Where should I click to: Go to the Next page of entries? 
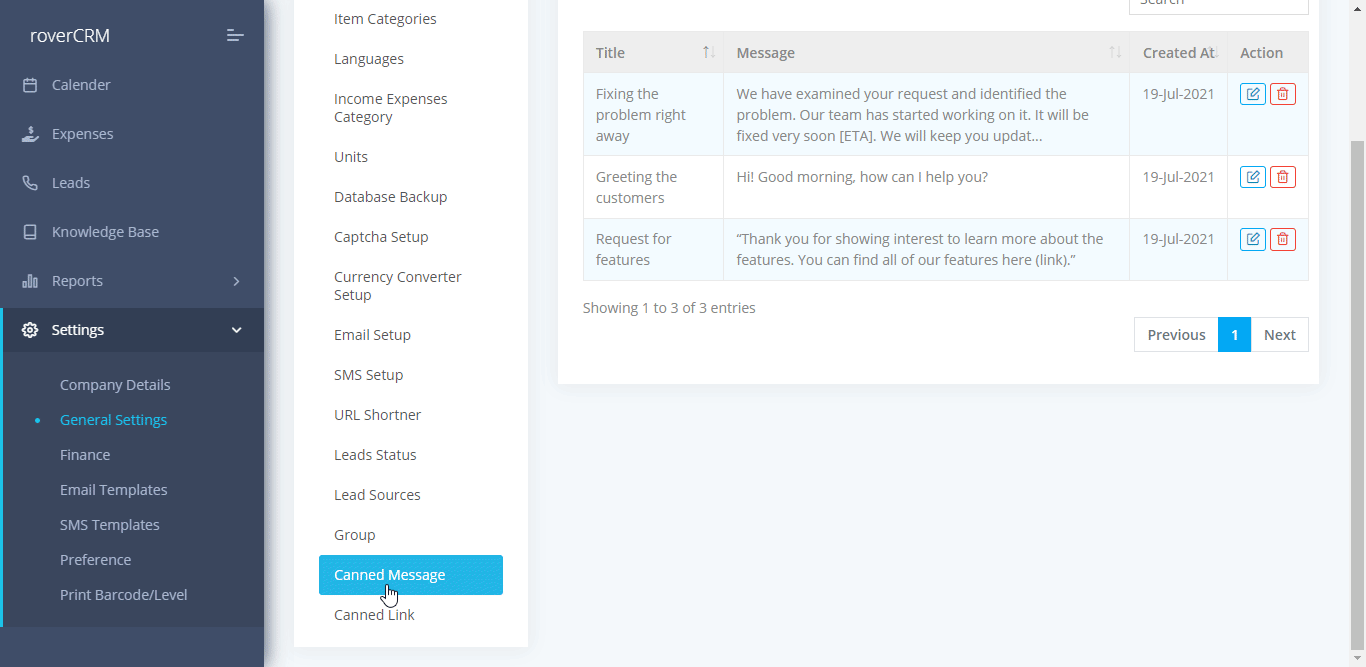coord(1279,335)
